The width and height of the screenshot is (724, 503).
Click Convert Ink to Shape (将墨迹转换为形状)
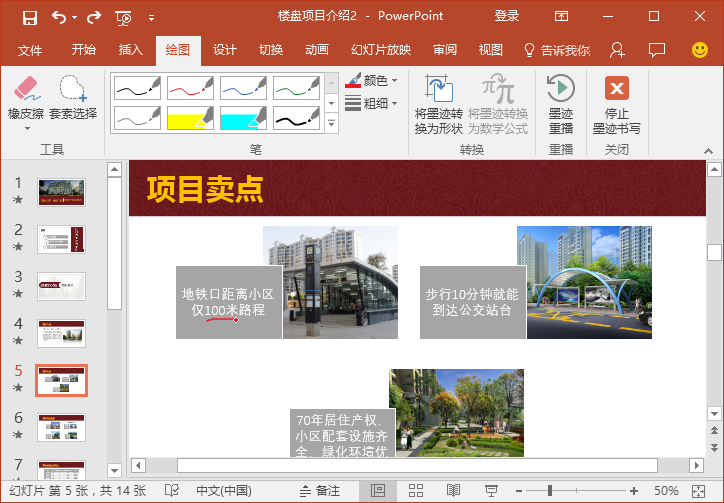(438, 104)
